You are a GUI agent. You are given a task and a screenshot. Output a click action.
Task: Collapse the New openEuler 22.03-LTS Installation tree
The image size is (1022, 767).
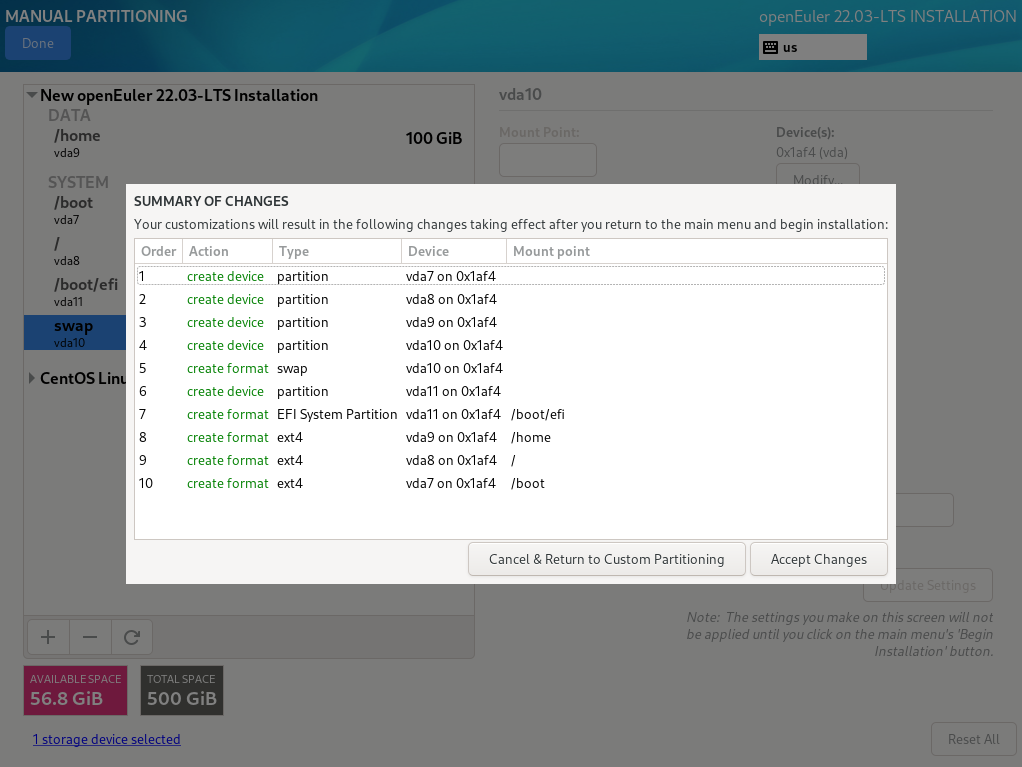(31, 95)
